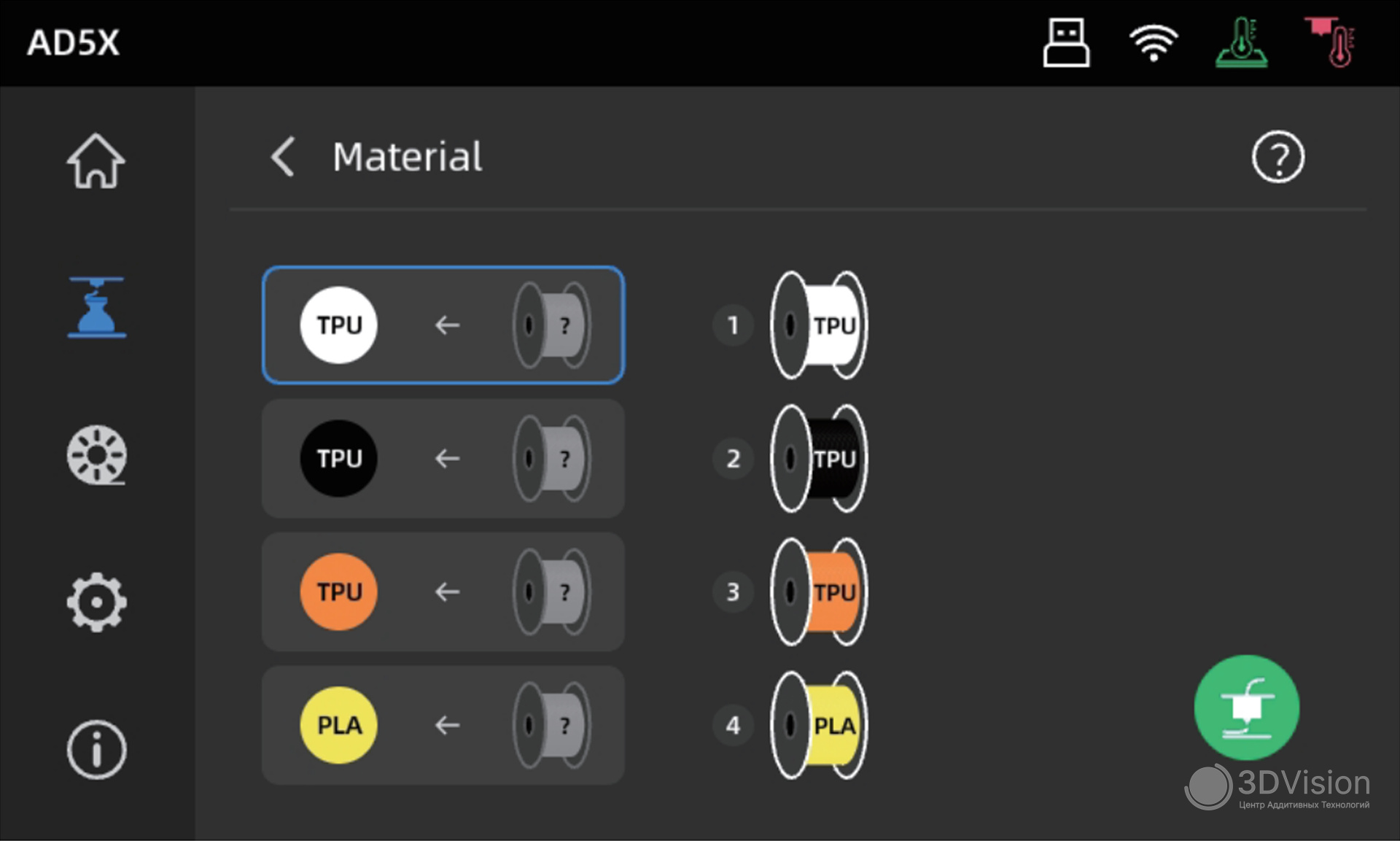The width and height of the screenshot is (1400, 841).
Task: Tap the Wi-Fi status icon
Action: pyautogui.click(x=1154, y=43)
